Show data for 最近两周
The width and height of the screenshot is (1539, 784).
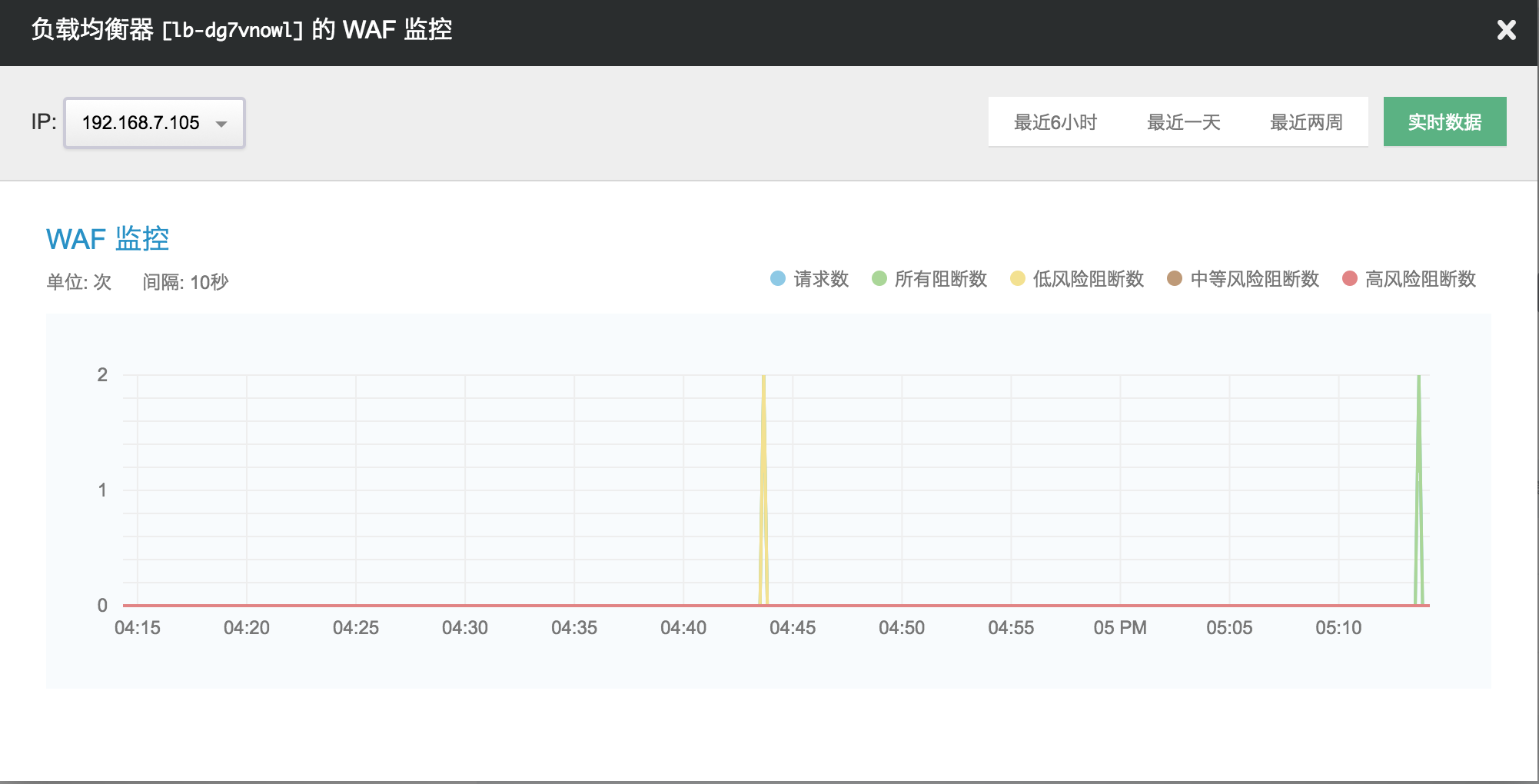(x=1305, y=122)
